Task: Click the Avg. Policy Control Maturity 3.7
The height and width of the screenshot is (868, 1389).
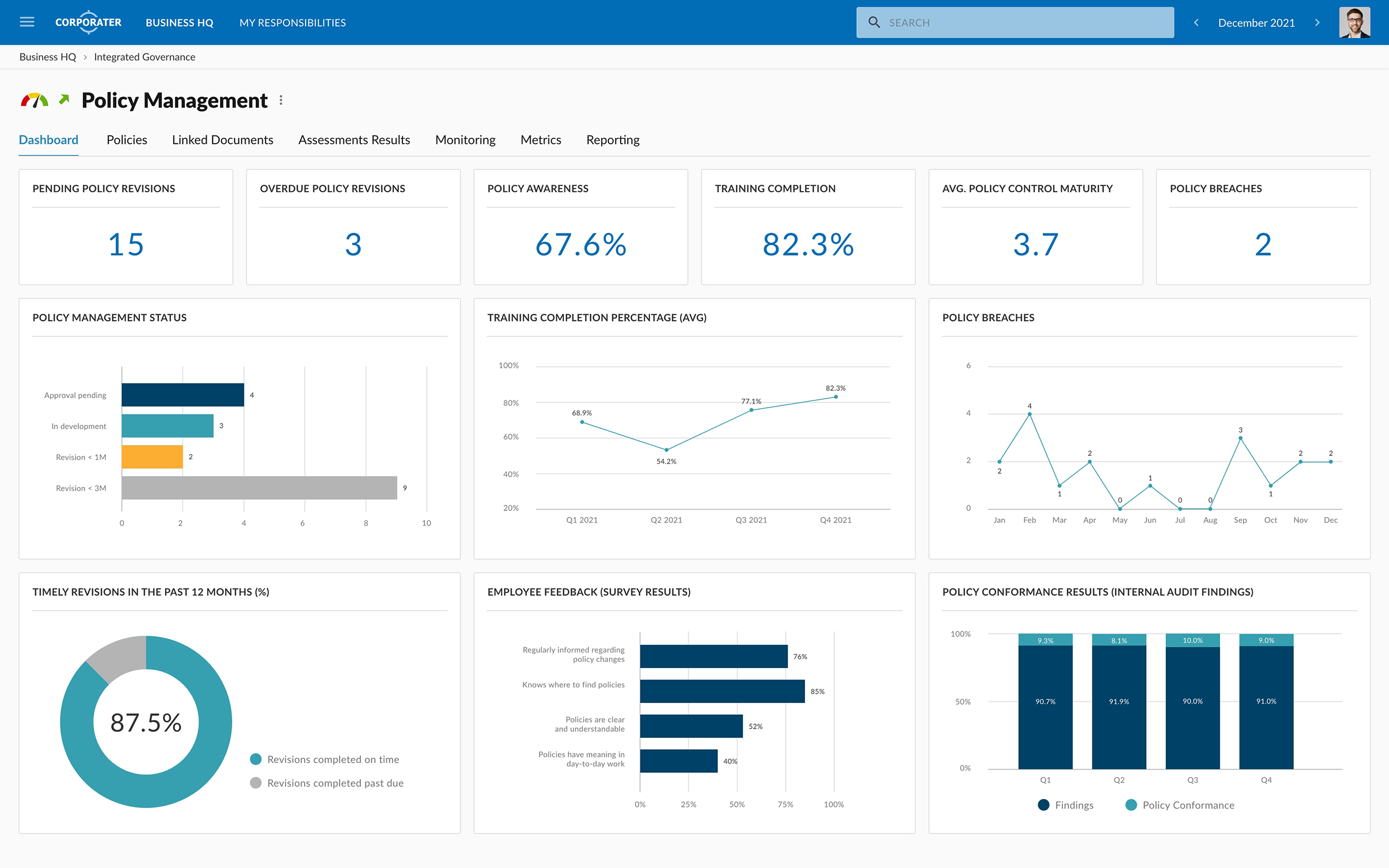Action: (x=1035, y=244)
